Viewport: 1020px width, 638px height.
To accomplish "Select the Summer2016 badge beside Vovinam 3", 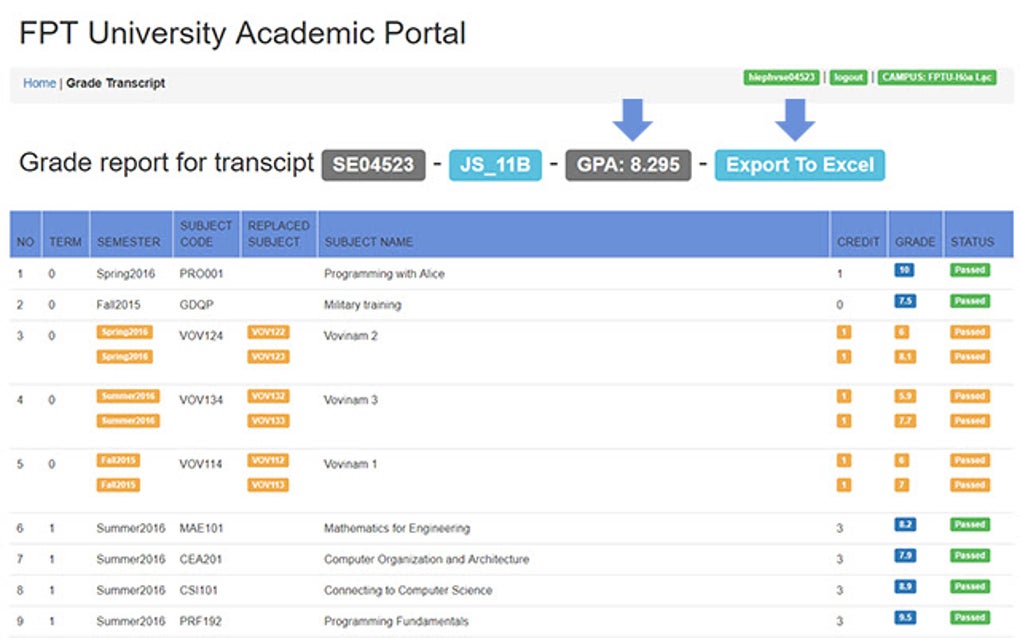I will pos(127,395).
